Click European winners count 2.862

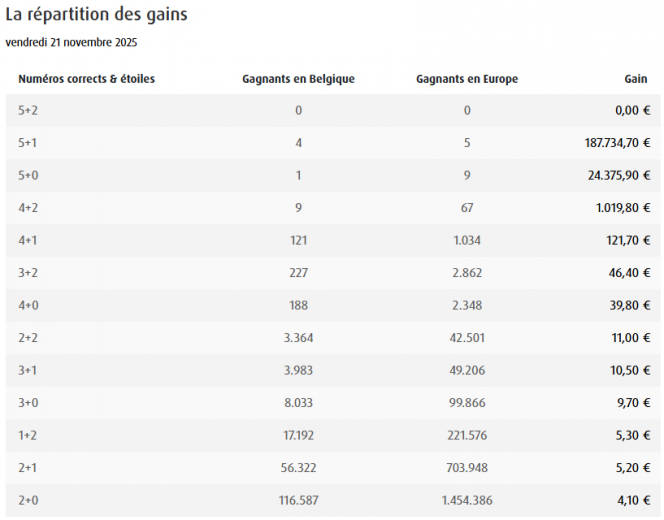pos(467,273)
